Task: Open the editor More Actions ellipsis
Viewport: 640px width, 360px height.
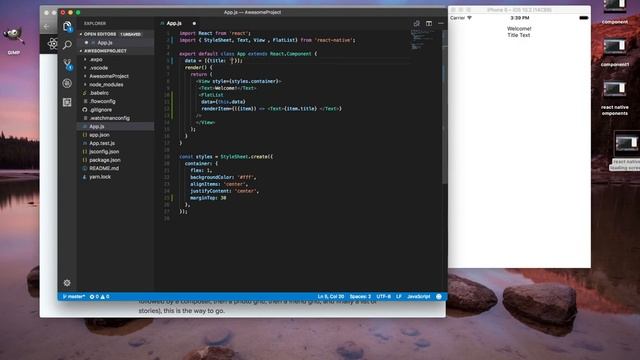Action: pos(441,24)
